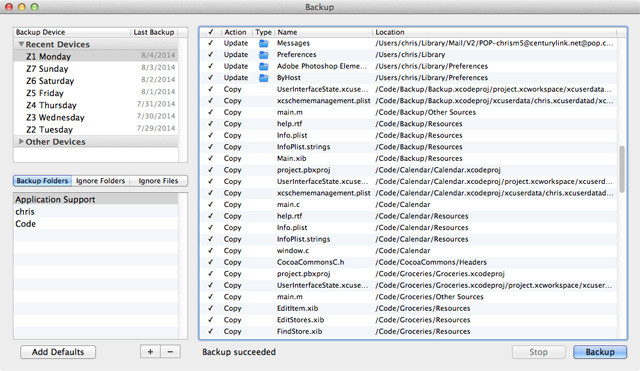Sort by the Location column header
640x371 pixels.
coord(494,32)
